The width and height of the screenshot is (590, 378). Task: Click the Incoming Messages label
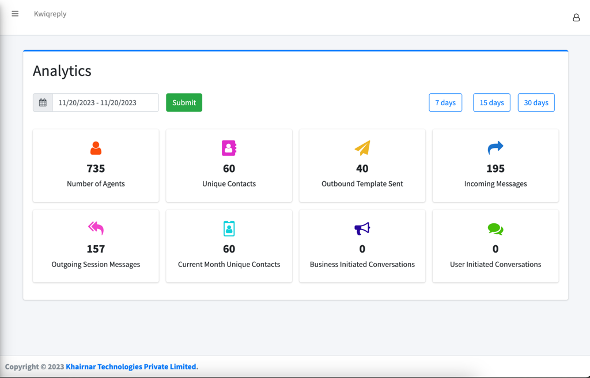click(495, 184)
